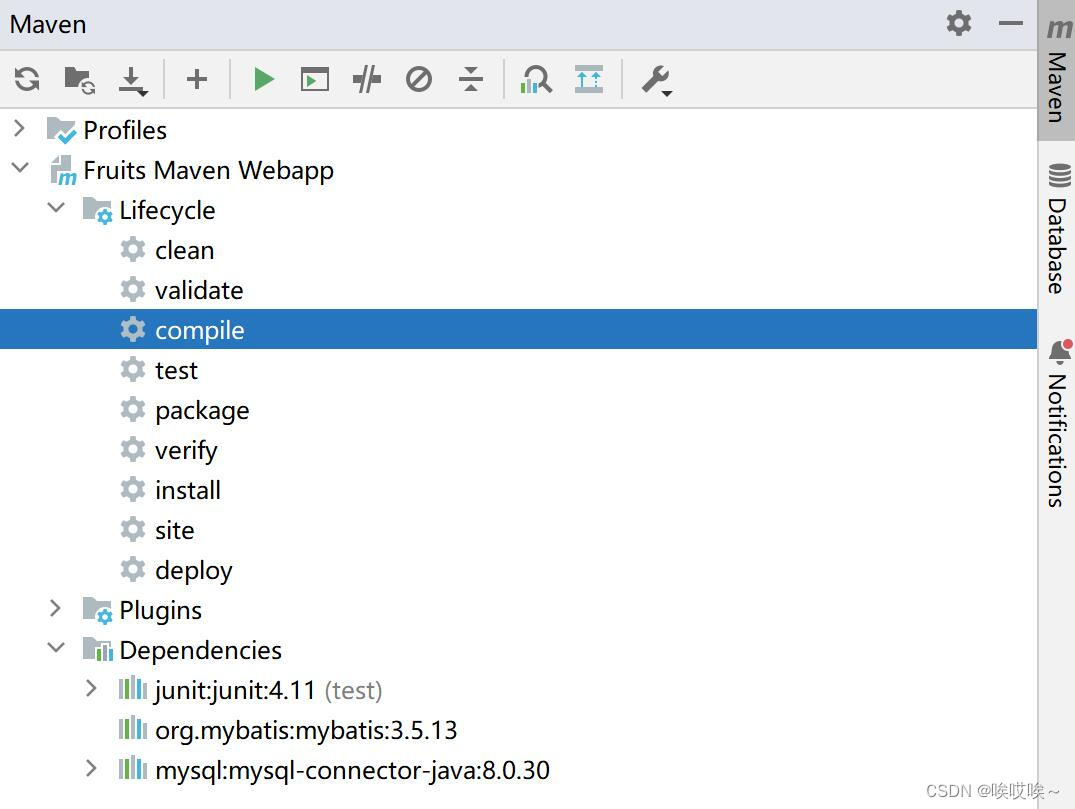Image resolution: width=1075 pixels, height=809 pixels.
Task: Expand the Plugins node
Action: 56,607
